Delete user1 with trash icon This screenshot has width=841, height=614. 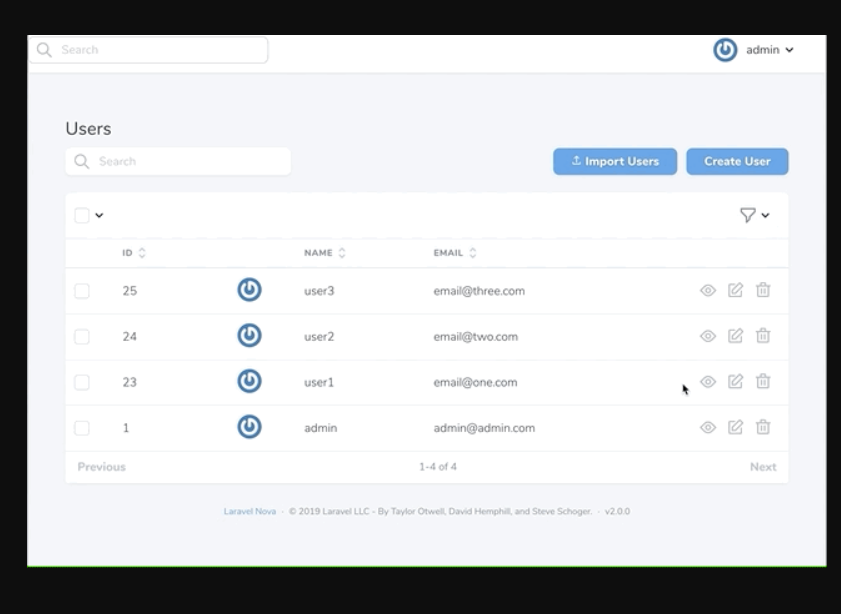763,381
